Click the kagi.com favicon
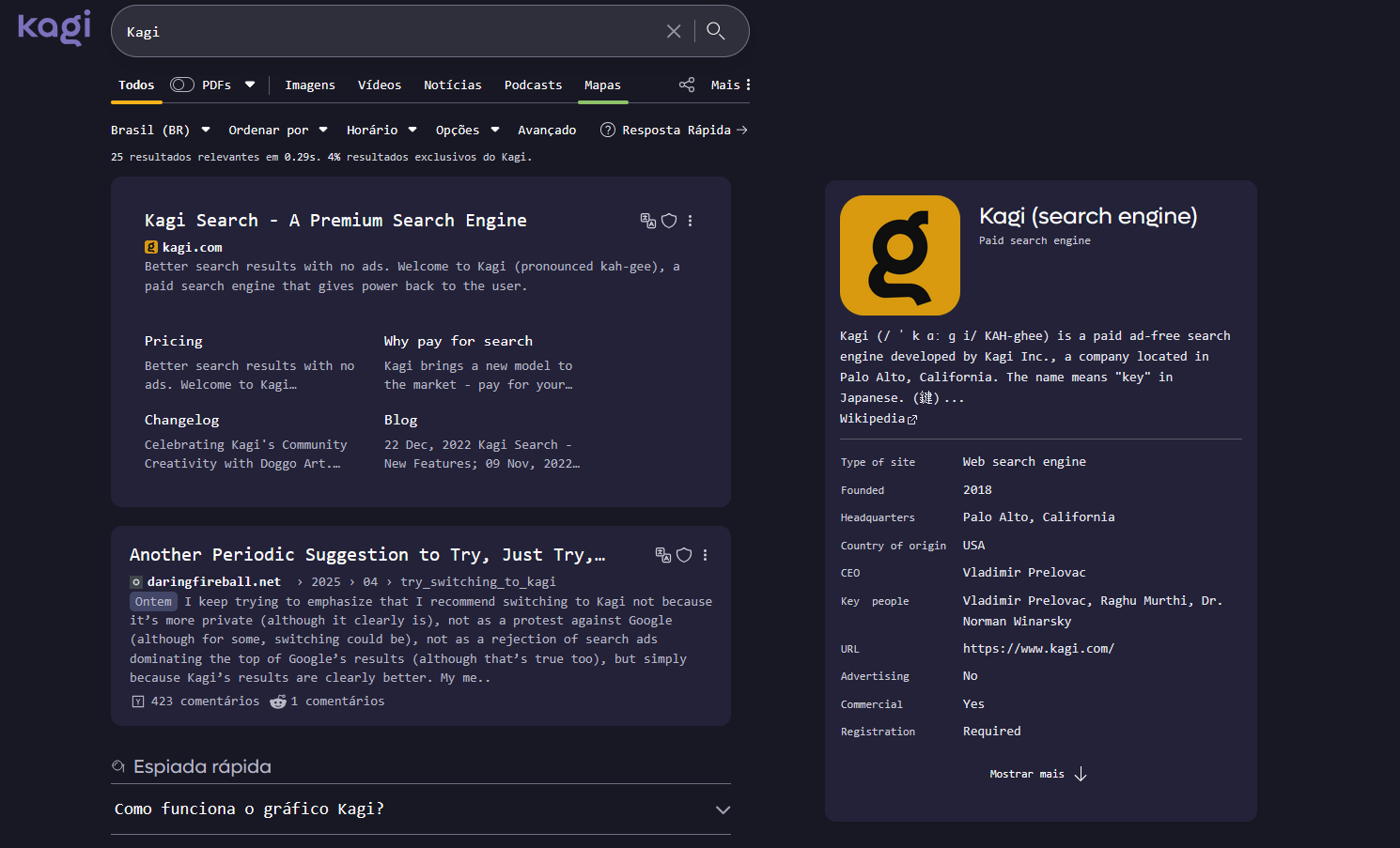The image size is (1400, 848). click(x=150, y=247)
